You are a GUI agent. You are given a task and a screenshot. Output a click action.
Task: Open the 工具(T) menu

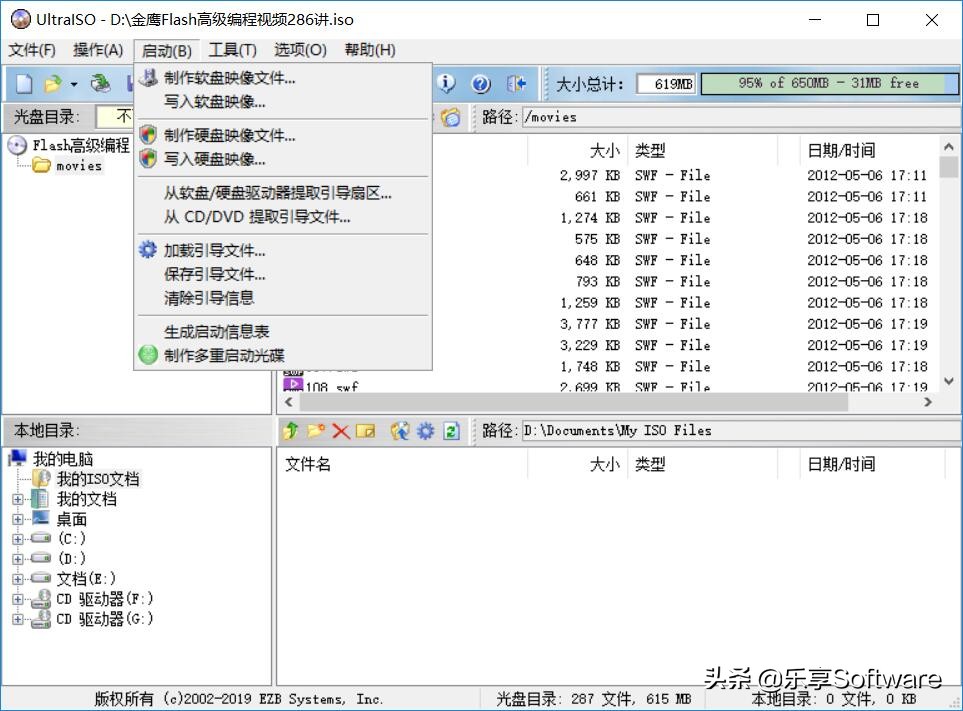pyautogui.click(x=235, y=50)
